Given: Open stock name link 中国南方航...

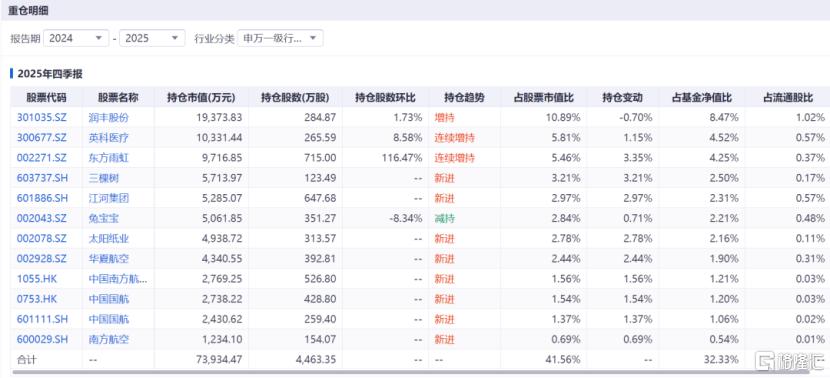Looking at the screenshot, I should pos(118,278).
